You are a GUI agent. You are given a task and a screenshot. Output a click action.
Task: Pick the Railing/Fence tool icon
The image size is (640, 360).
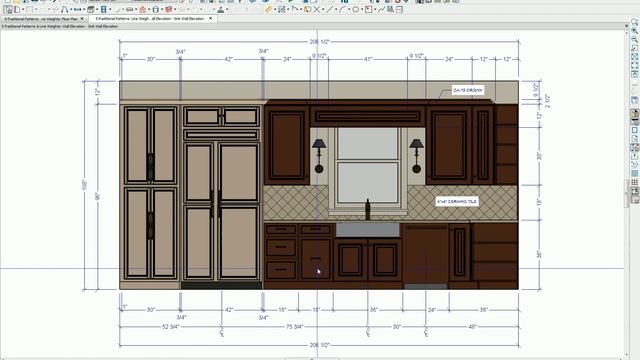coord(78,9)
